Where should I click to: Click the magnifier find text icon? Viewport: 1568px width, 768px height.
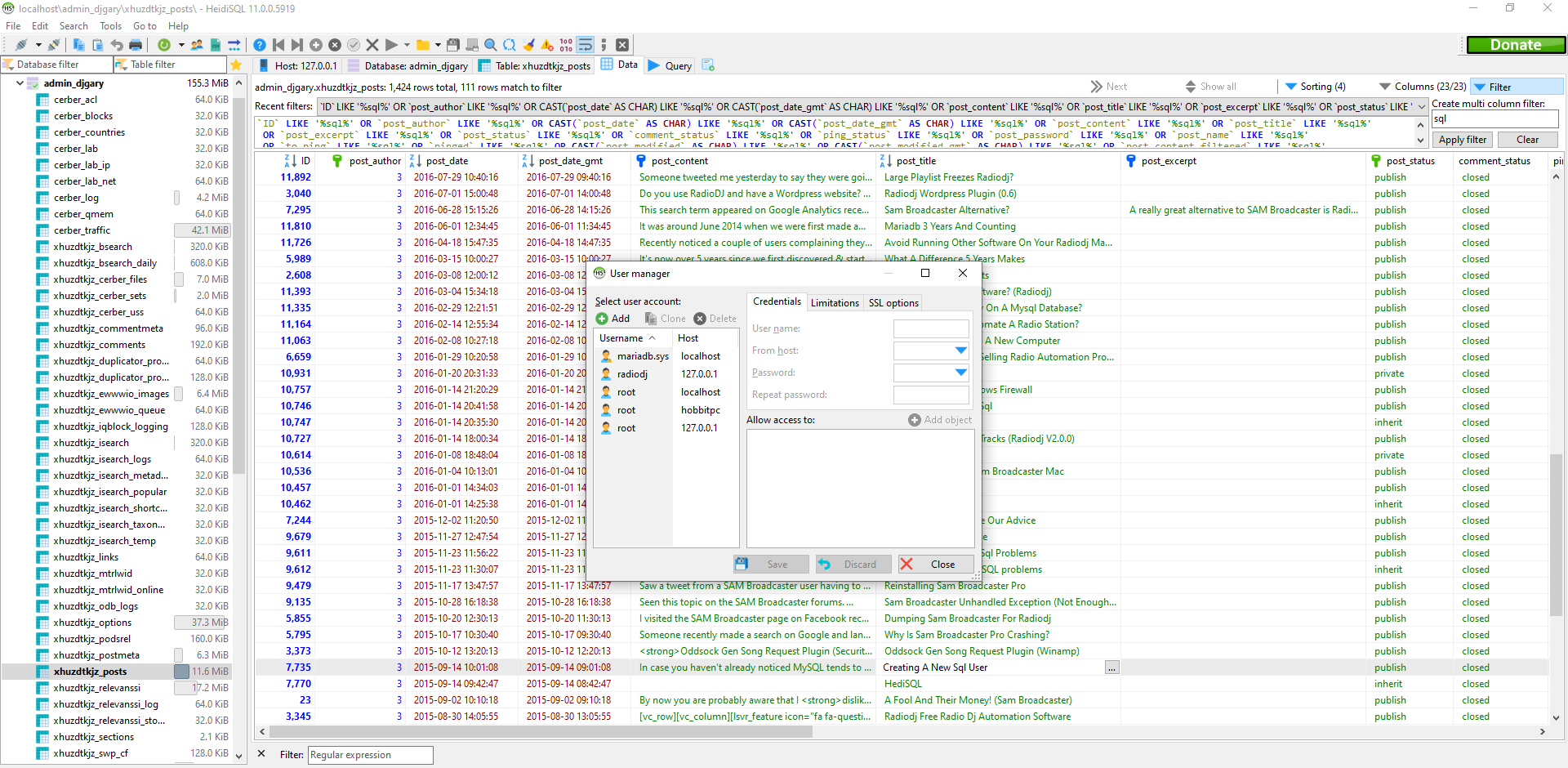tap(491, 45)
